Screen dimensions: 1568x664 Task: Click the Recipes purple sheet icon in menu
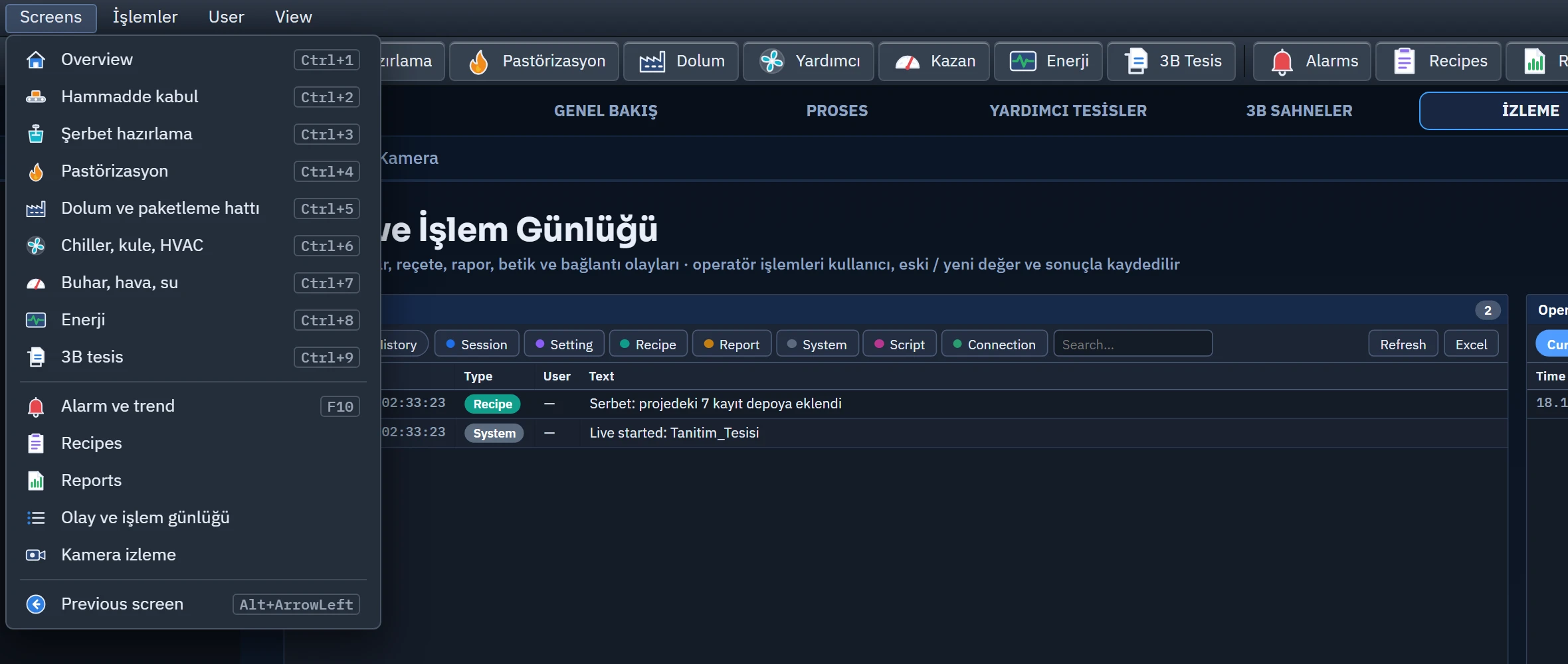(x=36, y=444)
